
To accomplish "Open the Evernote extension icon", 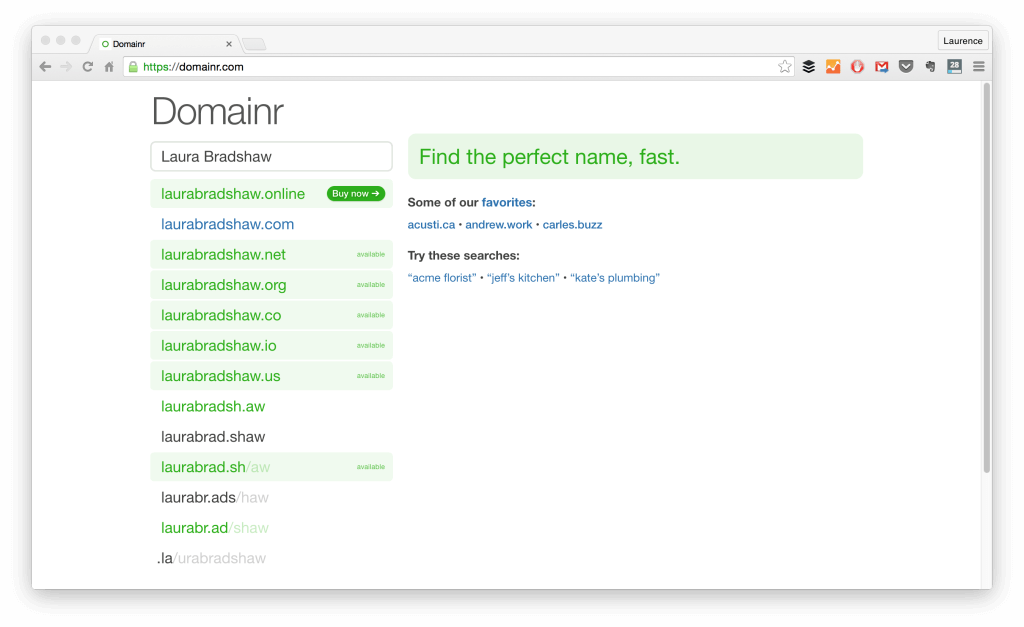I will [x=930, y=66].
